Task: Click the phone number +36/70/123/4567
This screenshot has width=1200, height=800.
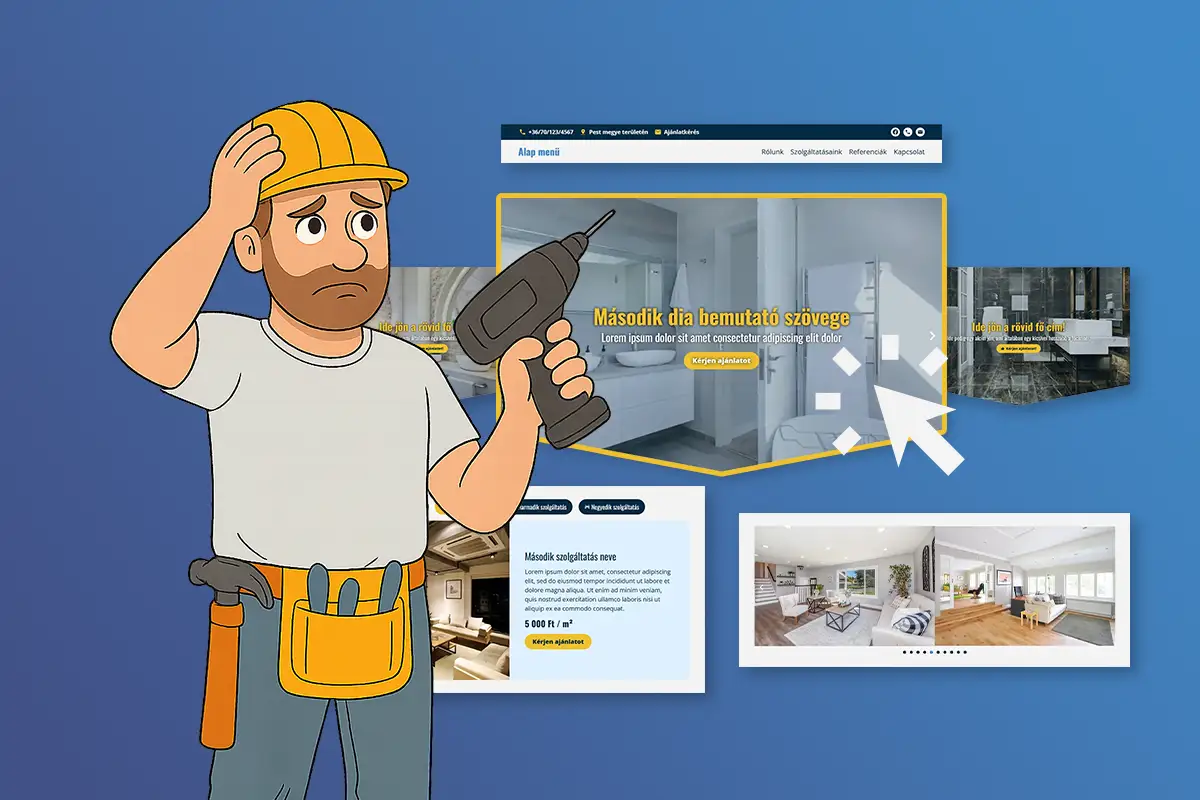Action: tap(551, 132)
